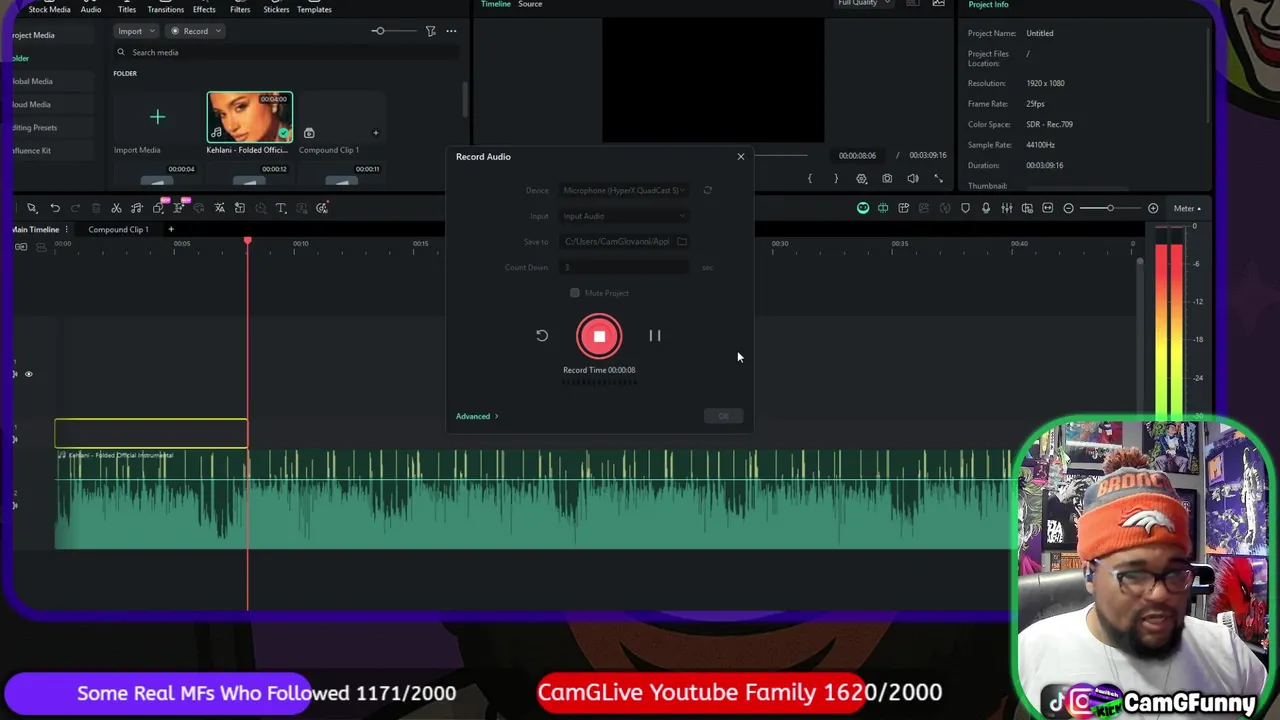This screenshot has width=1280, height=720.
Task: Enter fullscreen preview
Action: tap(938, 179)
